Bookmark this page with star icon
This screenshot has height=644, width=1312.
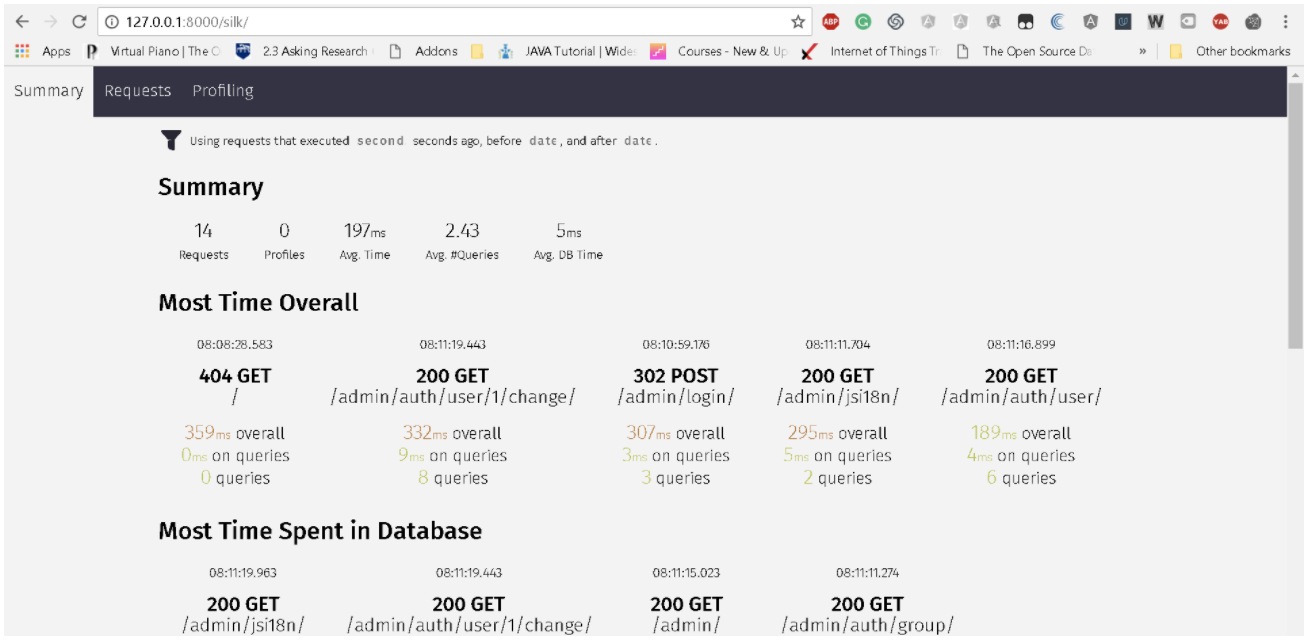798,21
